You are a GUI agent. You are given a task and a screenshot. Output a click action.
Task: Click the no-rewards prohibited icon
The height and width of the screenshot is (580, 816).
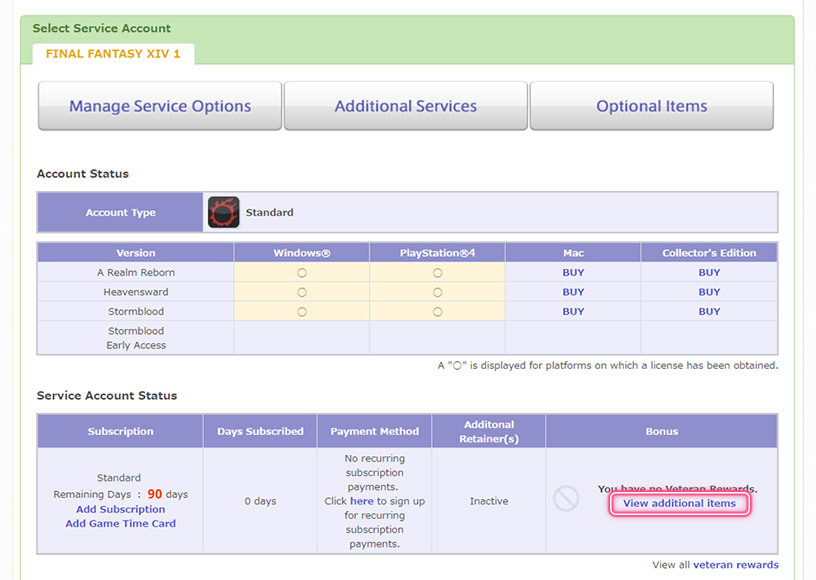tap(566, 498)
